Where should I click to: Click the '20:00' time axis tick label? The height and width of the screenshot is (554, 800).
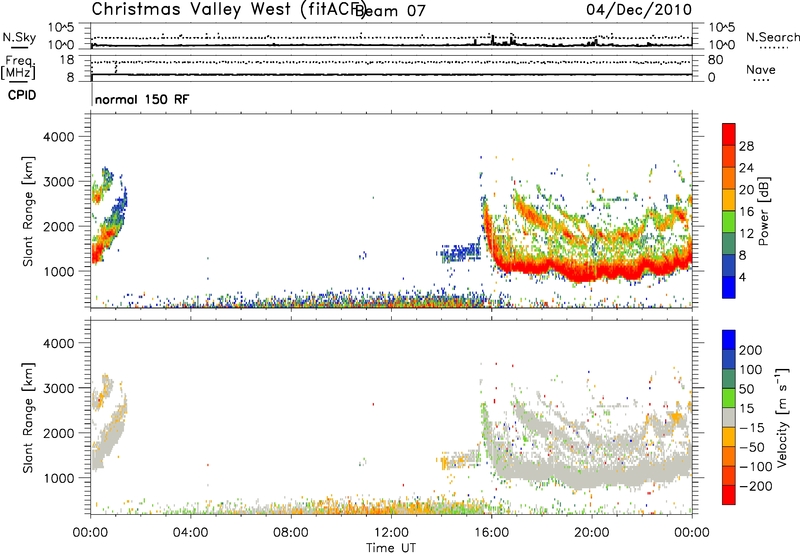click(x=592, y=533)
